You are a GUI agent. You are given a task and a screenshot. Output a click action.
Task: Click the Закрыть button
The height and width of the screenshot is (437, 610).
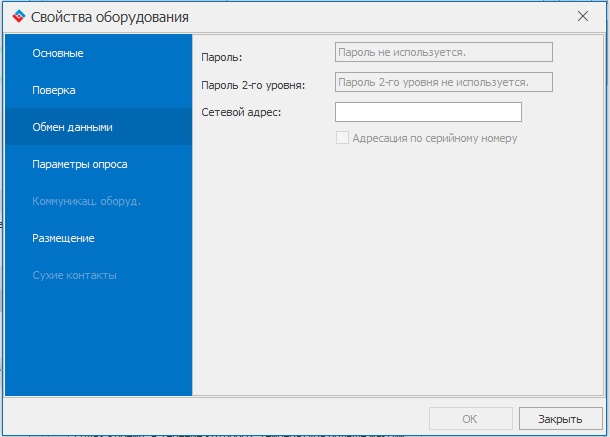(x=560, y=419)
